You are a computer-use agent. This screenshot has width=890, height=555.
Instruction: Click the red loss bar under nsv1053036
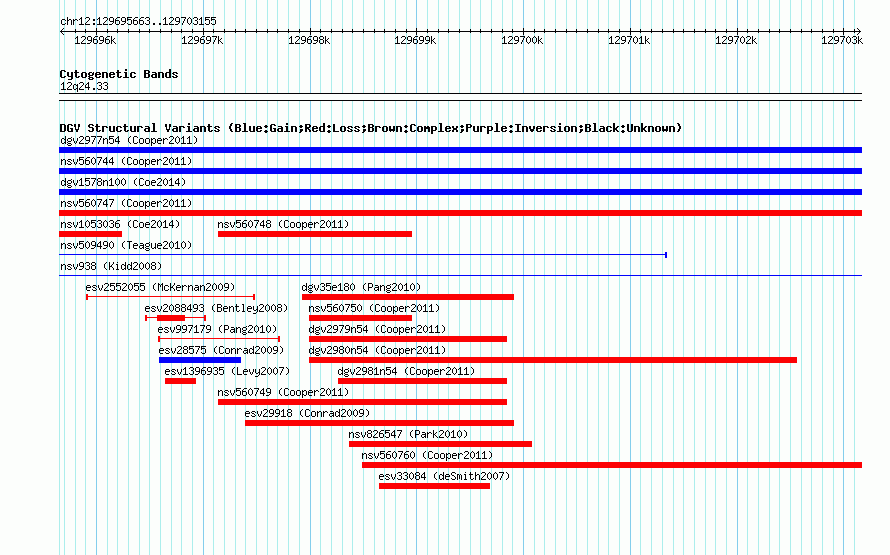(x=91, y=234)
